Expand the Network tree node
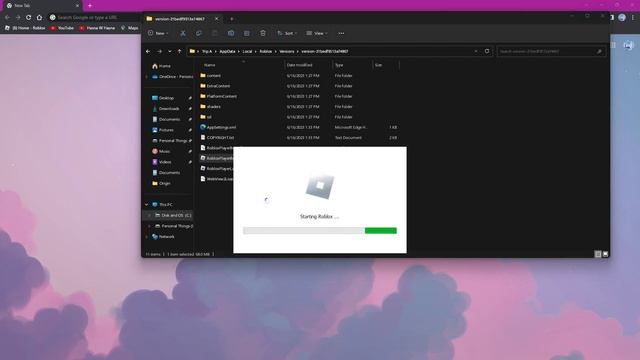Screen dimensions: 640x360 (x=147, y=237)
